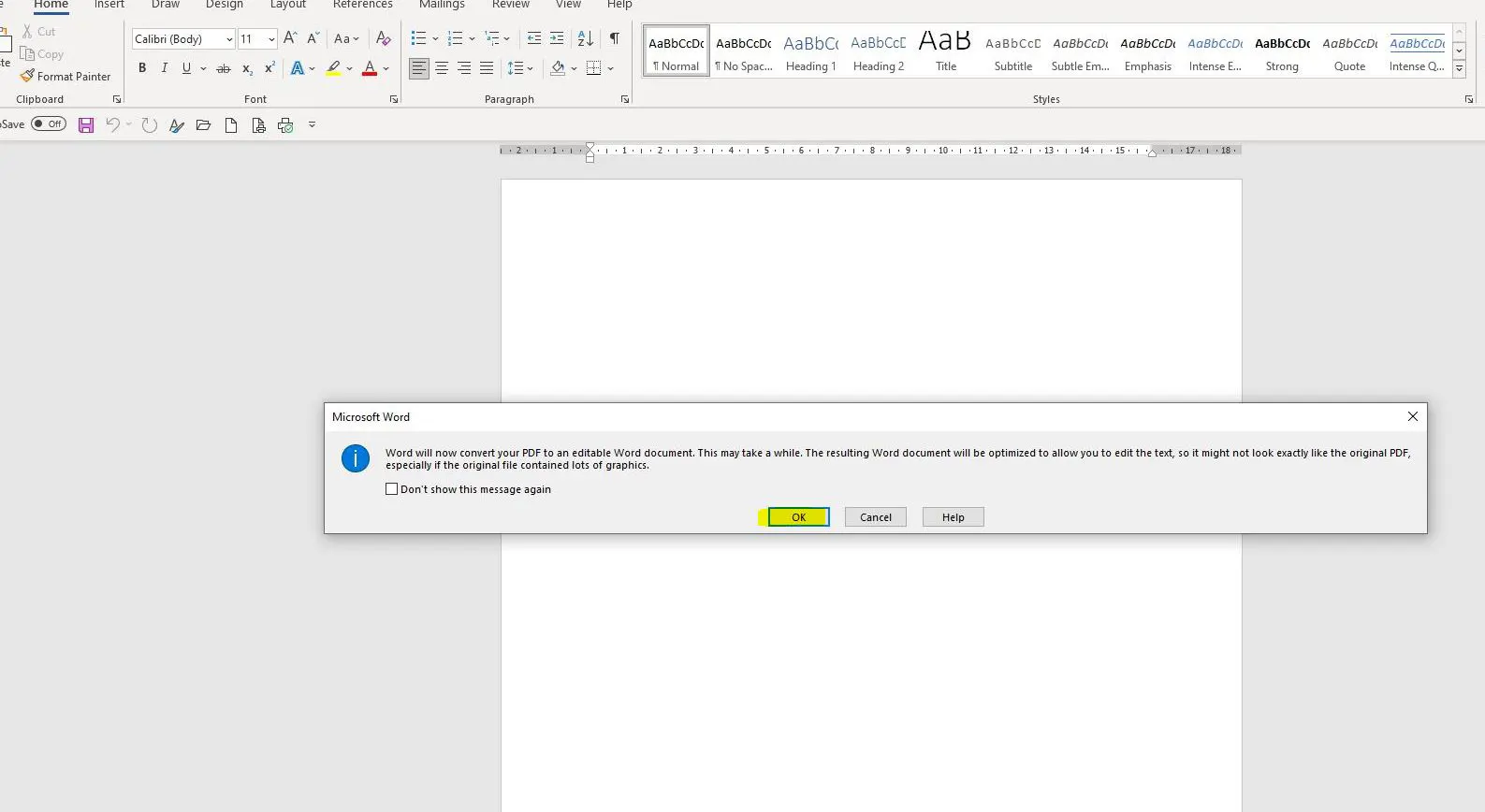This screenshot has height=812, width=1485.
Task: Open line spacing dropdown
Action: (519, 68)
